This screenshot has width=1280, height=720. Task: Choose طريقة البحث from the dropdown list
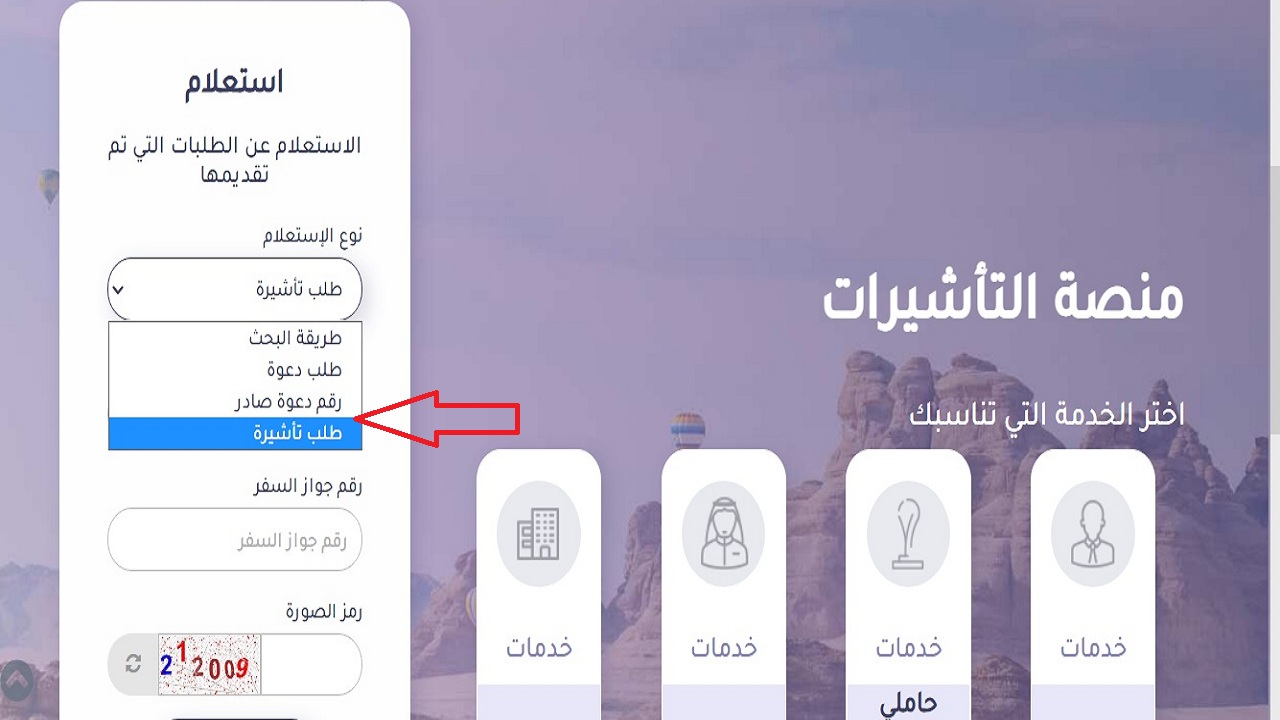click(x=234, y=338)
